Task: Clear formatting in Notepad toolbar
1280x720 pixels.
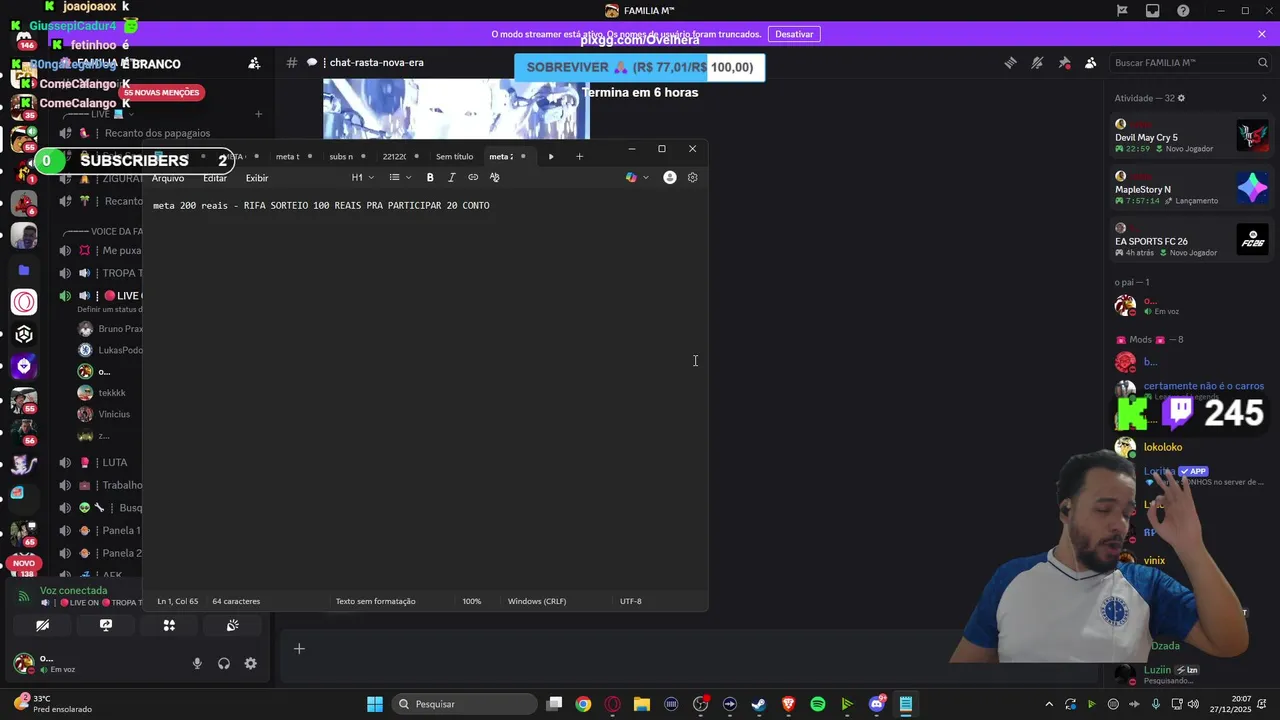Action: [x=494, y=177]
